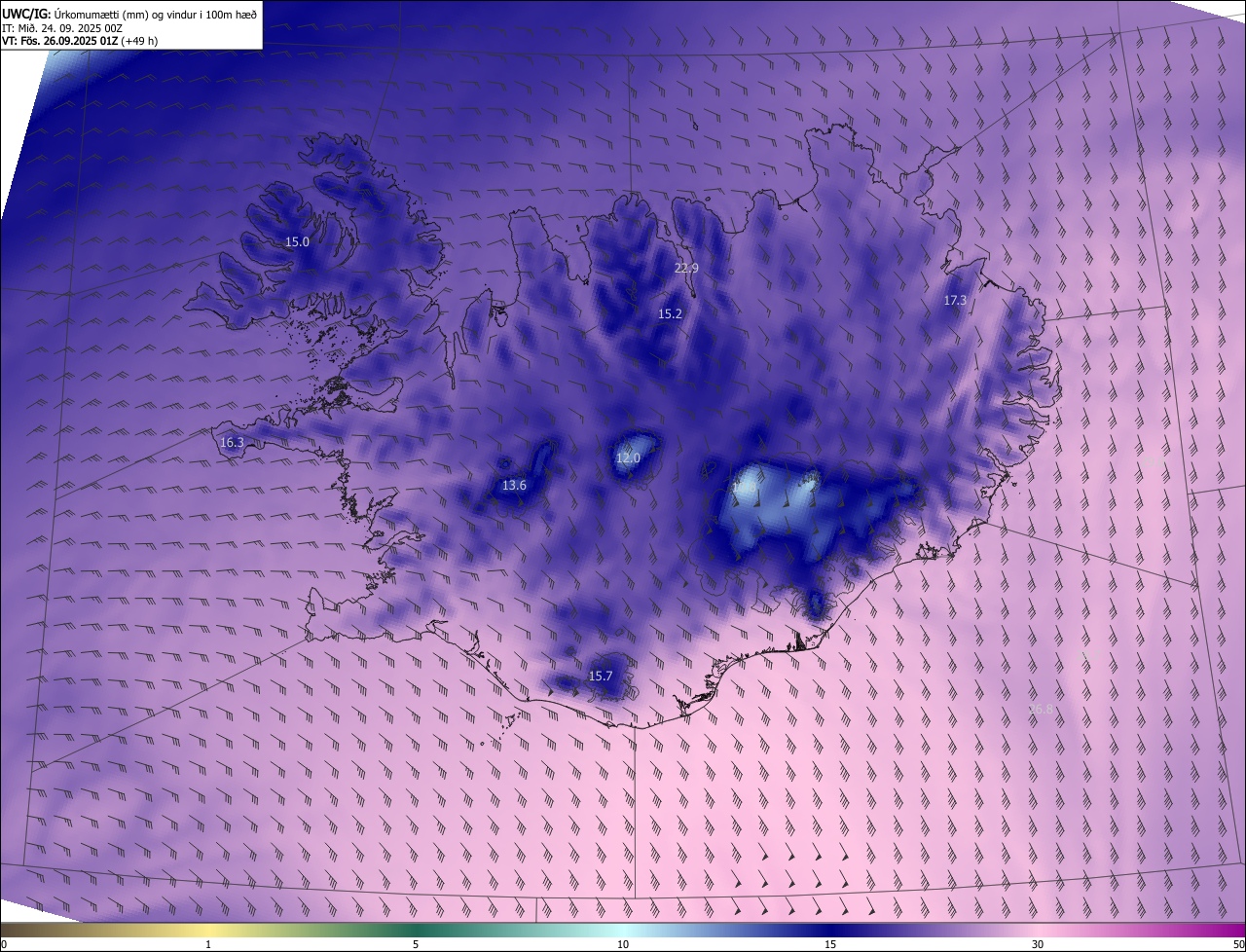This screenshot has height=952, width=1246.
Task: Click the faint 26.8 value over the southeast sea
Action: click(x=1041, y=710)
